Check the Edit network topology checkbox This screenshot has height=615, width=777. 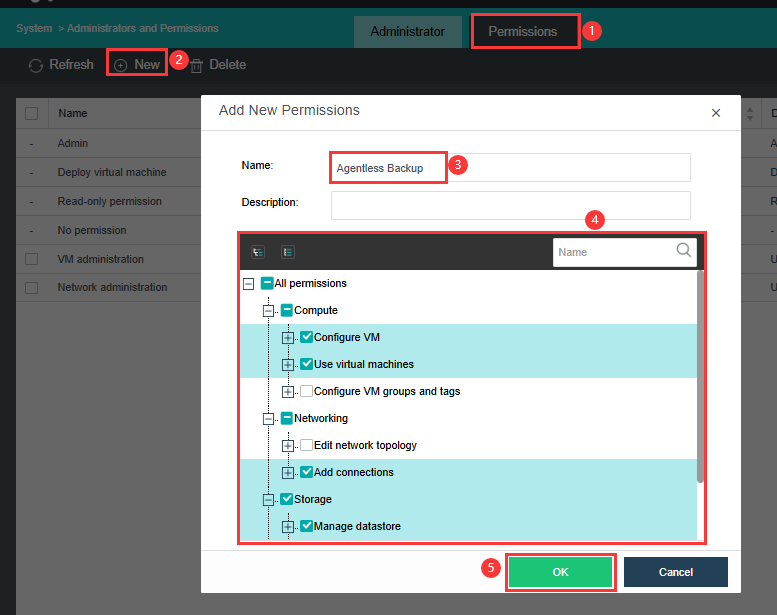[307, 445]
